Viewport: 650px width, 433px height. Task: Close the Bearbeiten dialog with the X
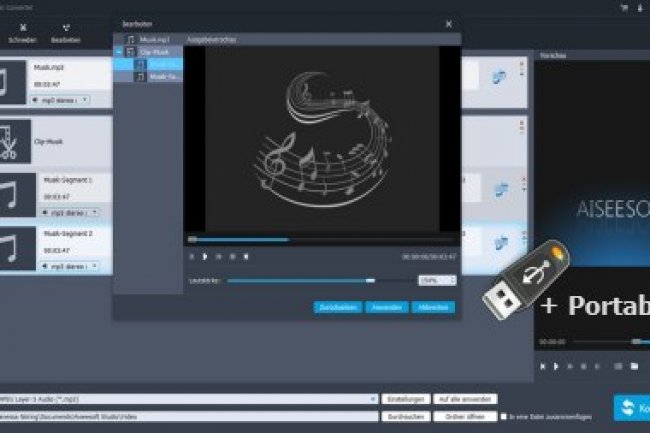pyautogui.click(x=449, y=24)
